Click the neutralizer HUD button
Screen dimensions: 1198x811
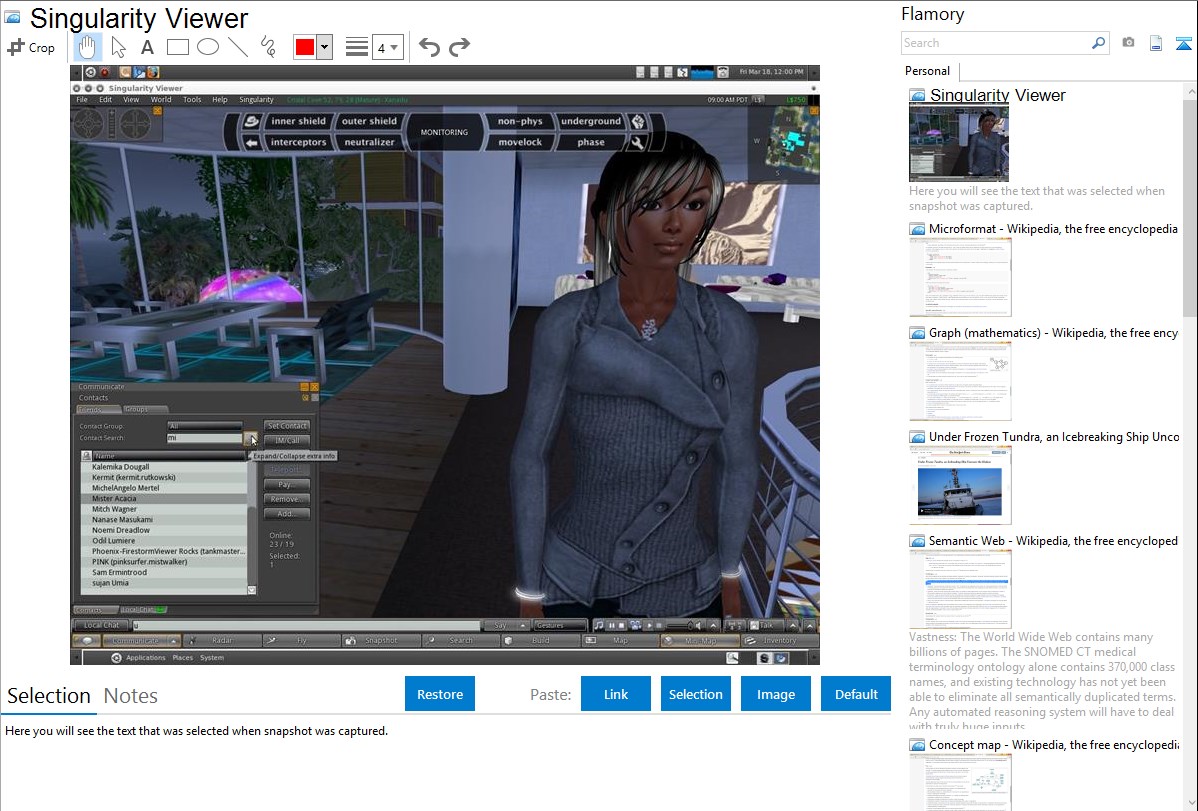coord(369,142)
